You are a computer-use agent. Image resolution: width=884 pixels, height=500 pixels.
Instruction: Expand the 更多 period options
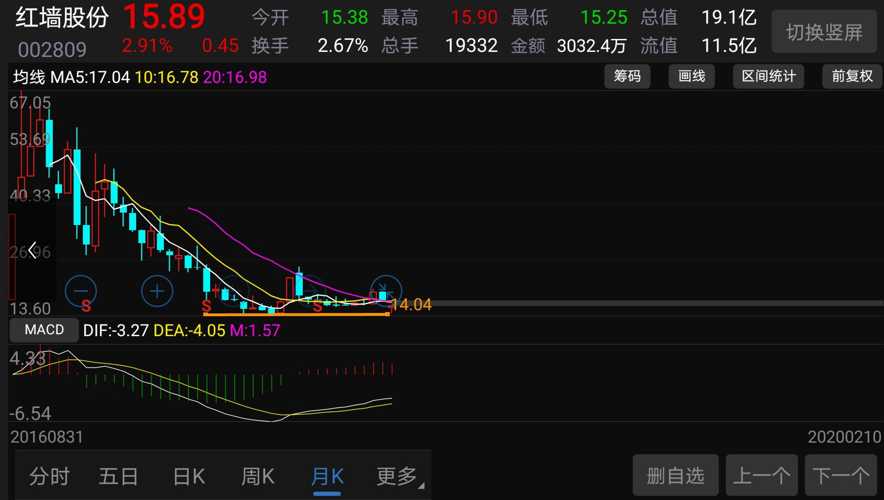pos(398,476)
